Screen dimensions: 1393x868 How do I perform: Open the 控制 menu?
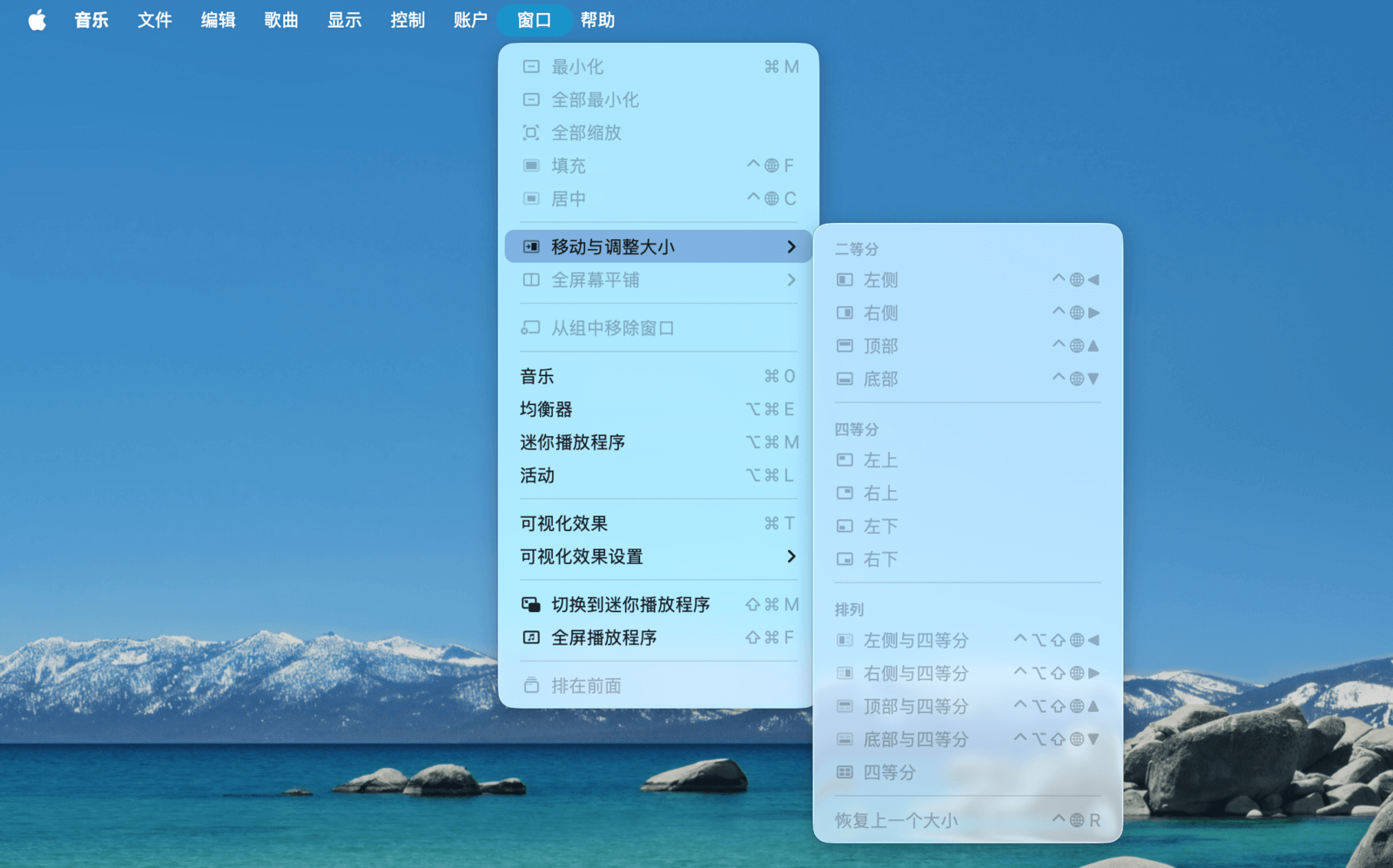(407, 20)
